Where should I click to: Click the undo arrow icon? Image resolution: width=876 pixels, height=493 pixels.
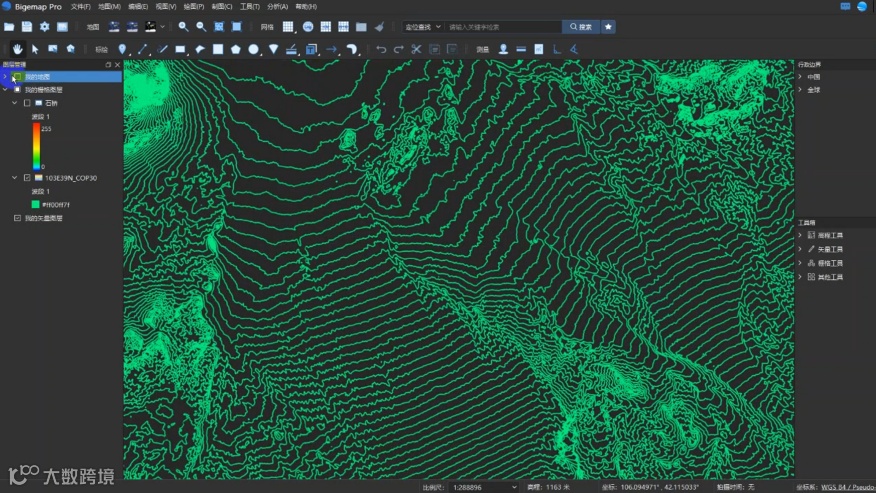coord(381,48)
